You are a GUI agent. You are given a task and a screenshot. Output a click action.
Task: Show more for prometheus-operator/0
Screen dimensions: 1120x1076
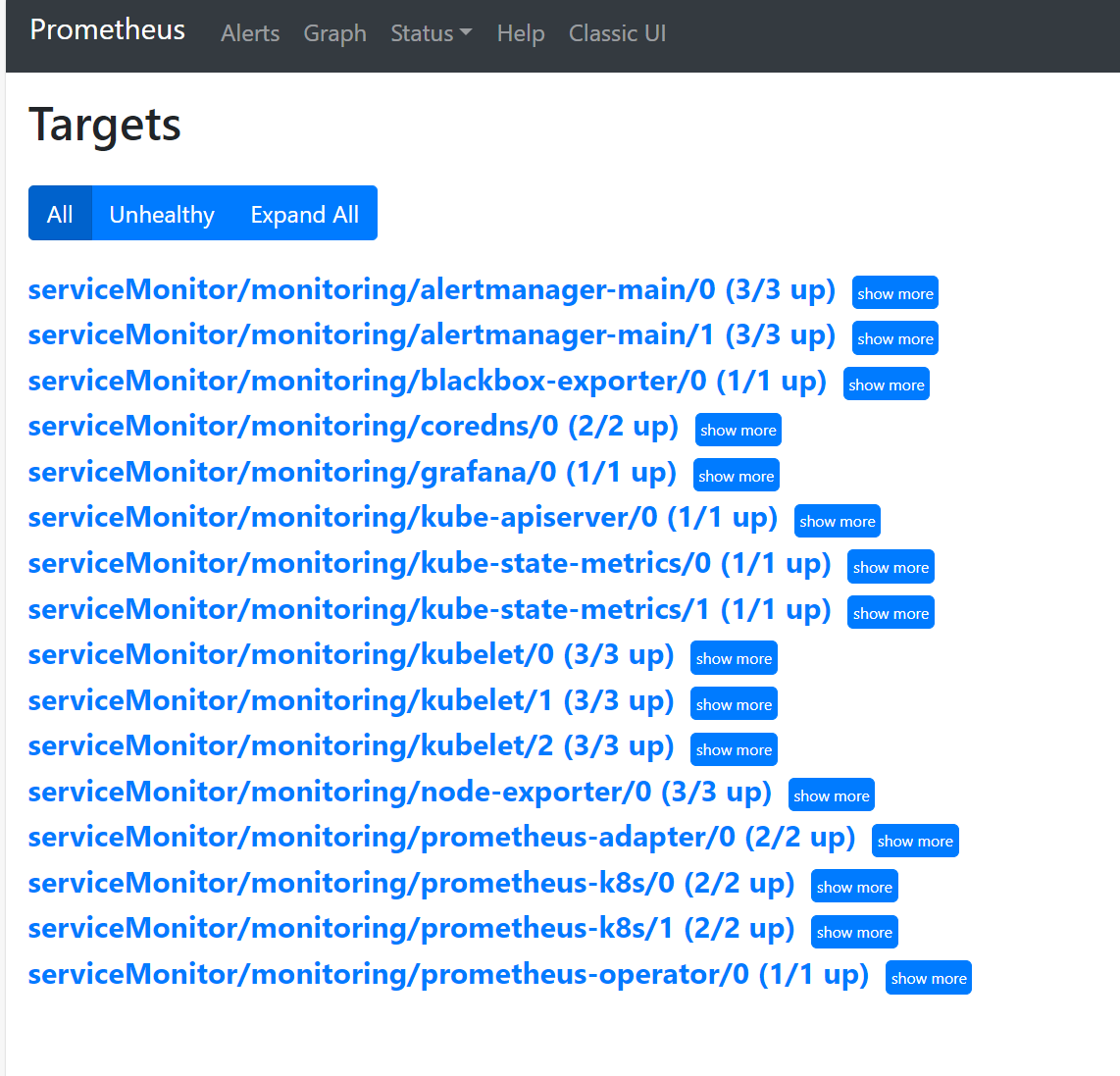click(x=929, y=977)
